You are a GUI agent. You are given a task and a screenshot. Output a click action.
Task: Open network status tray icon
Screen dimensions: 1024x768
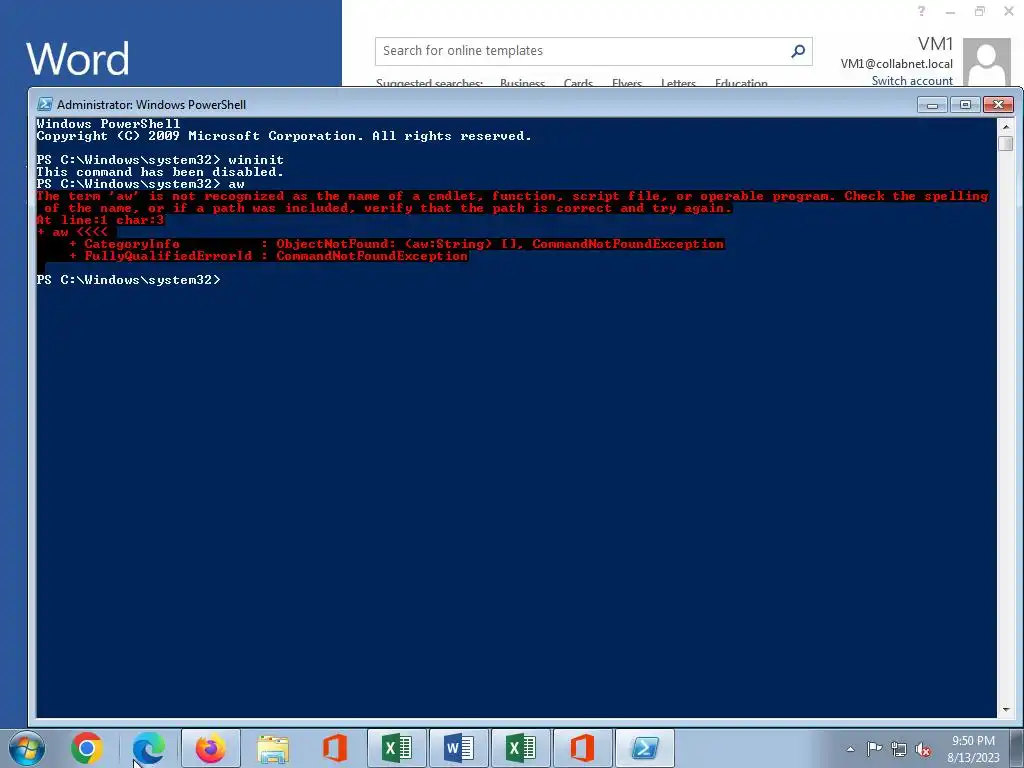pos(899,749)
